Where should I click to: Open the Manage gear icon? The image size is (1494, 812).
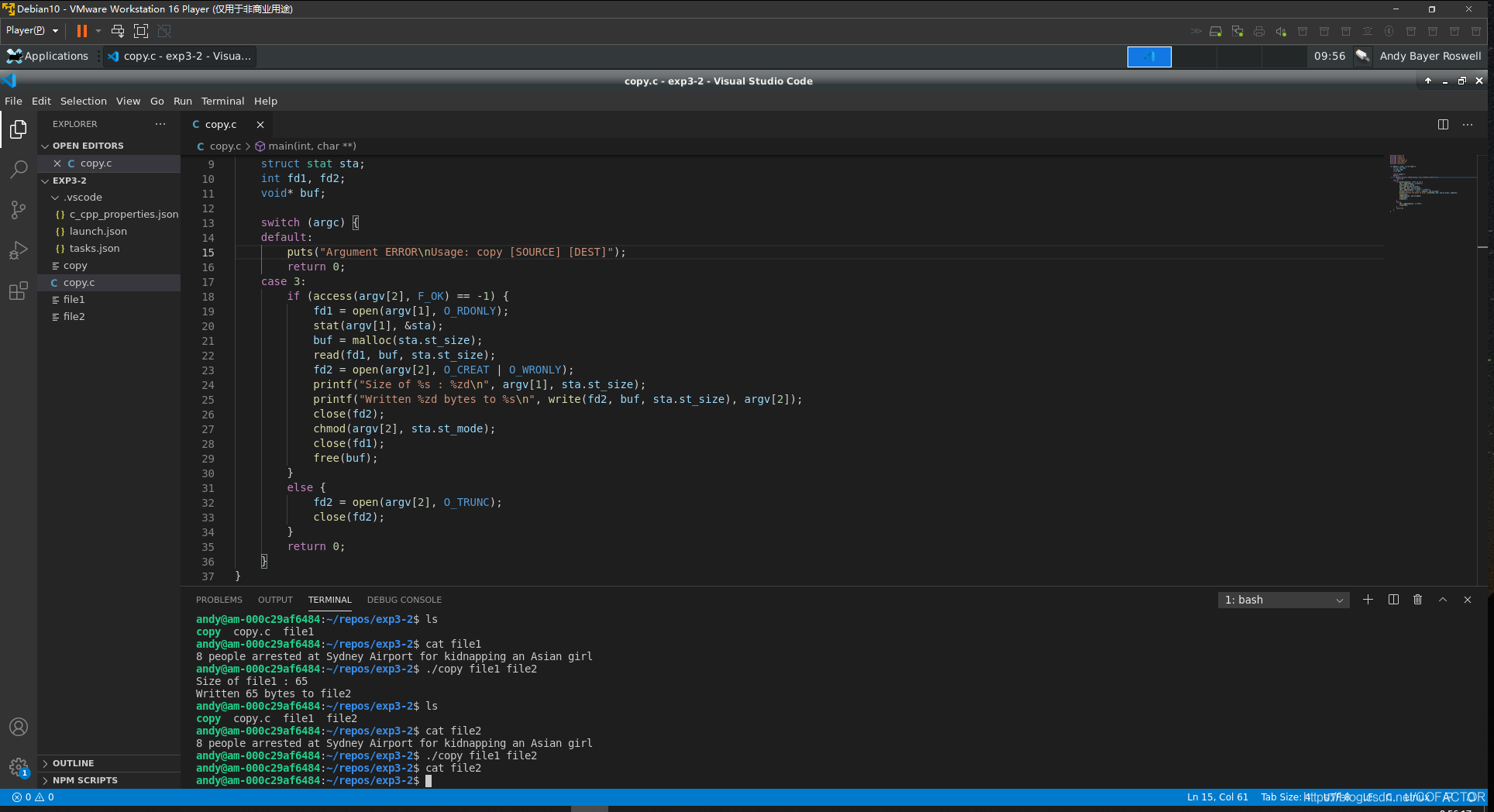point(19,767)
